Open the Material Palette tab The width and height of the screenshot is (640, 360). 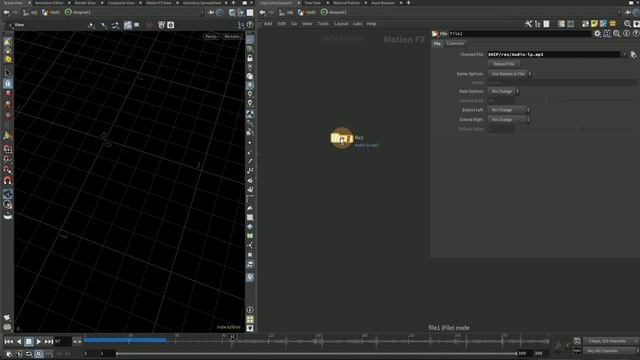tap(346, 2)
